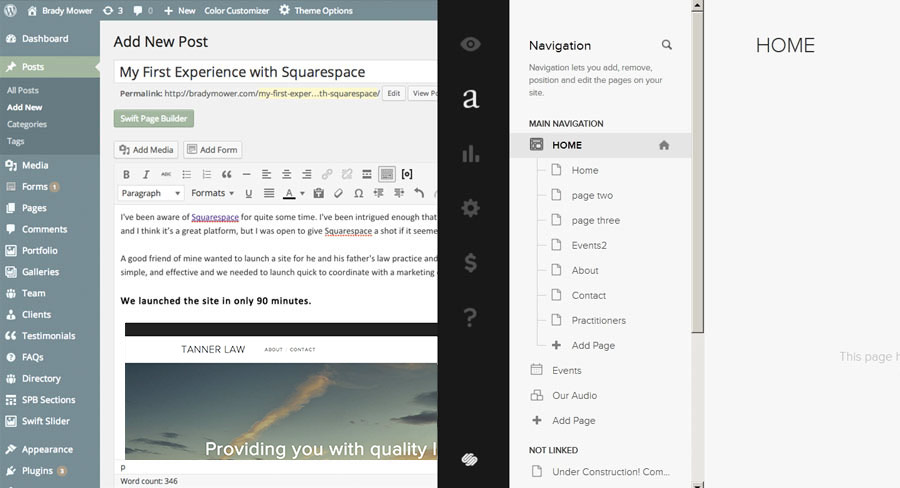
Task: Click the Squarespace preview eye icon
Action: tap(470, 44)
